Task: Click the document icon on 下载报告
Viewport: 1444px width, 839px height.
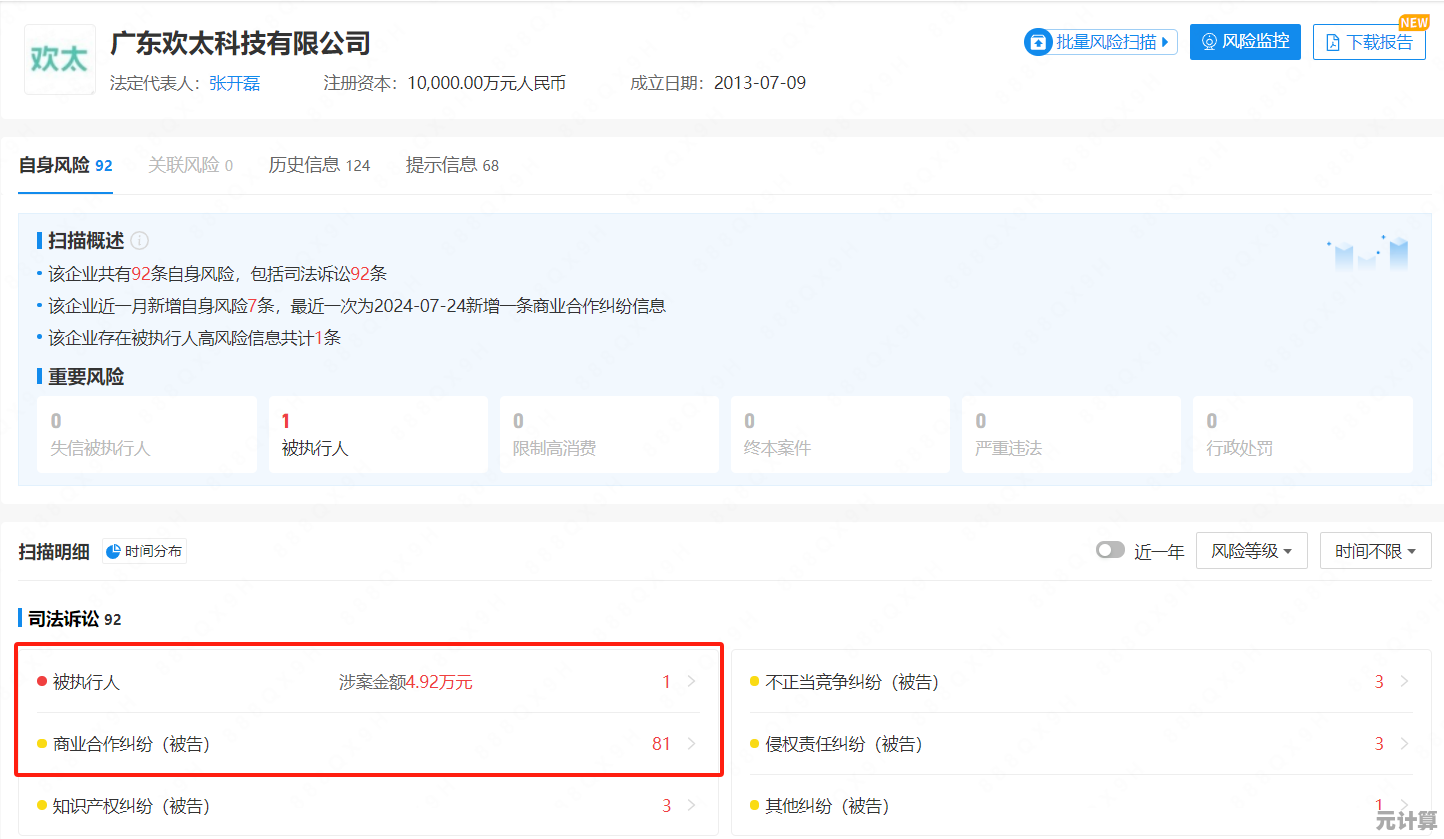Action: (1333, 42)
